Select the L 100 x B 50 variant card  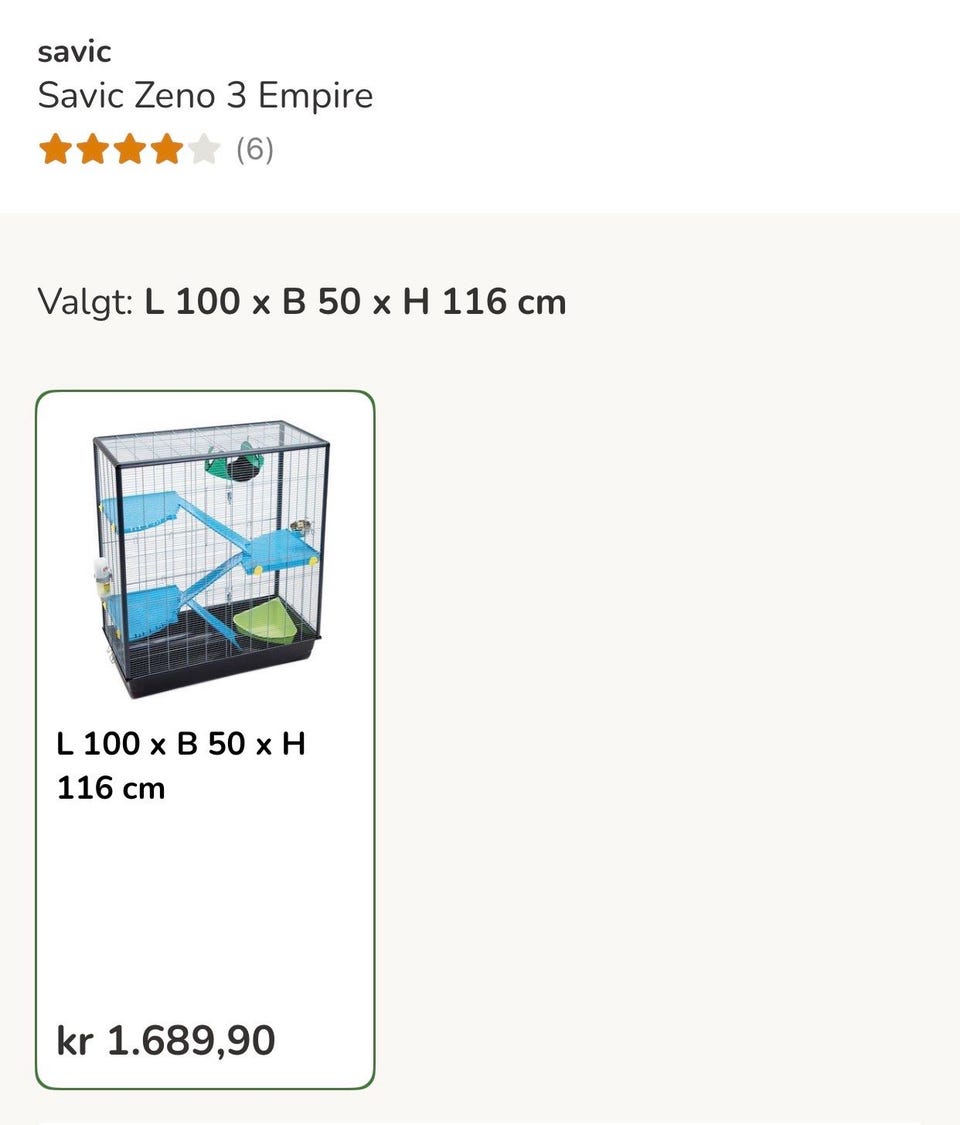[x=207, y=740]
